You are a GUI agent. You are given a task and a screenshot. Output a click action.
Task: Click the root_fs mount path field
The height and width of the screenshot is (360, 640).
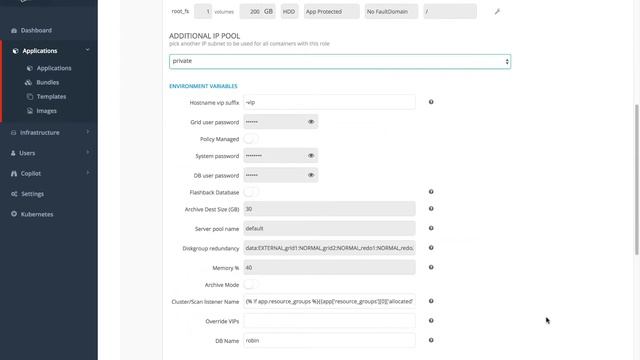(450, 12)
